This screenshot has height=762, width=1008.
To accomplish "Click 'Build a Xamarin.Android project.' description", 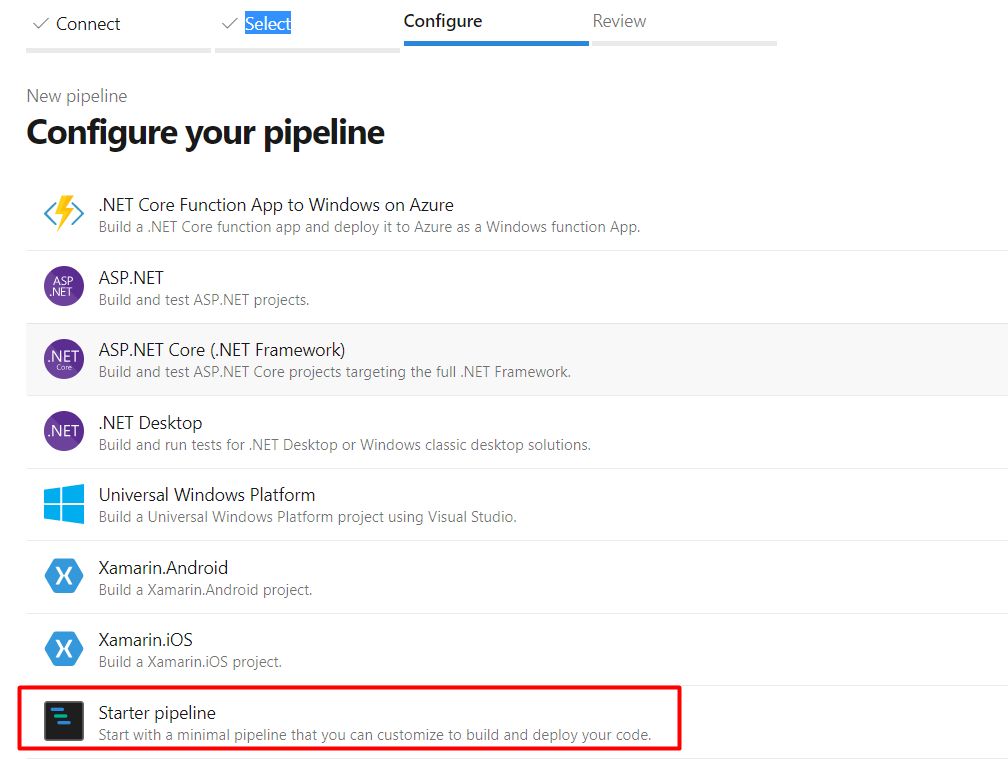I will pos(205,590).
